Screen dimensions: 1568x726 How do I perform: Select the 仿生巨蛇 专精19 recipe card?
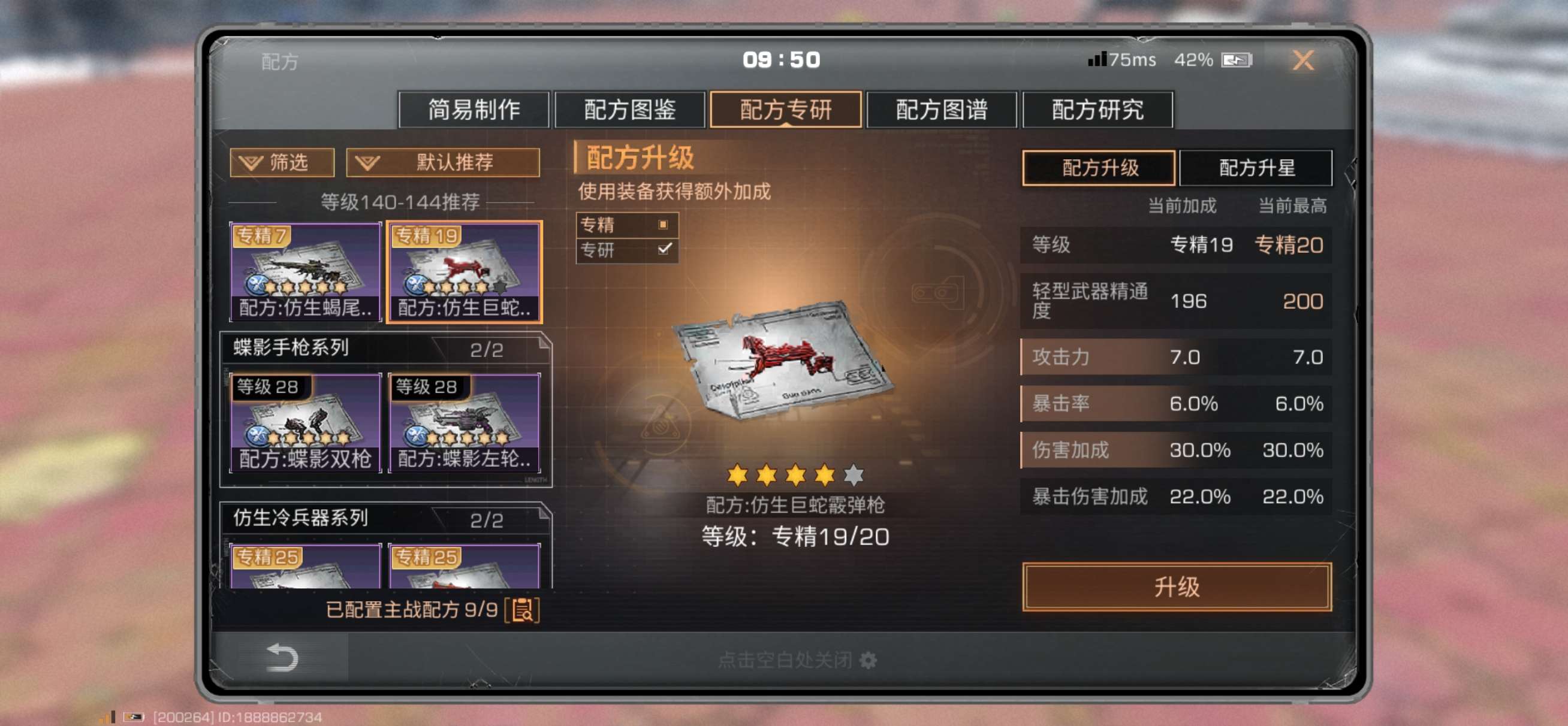click(465, 272)
